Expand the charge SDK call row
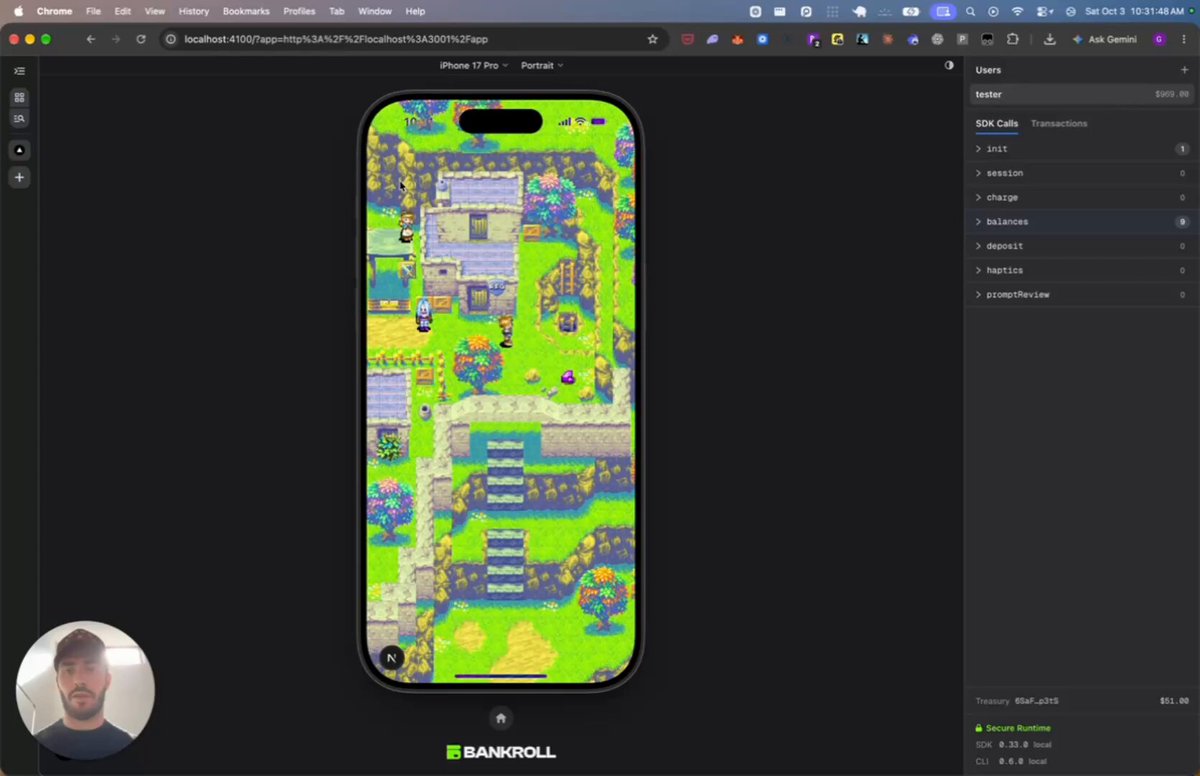 (x=1082, y=198)
